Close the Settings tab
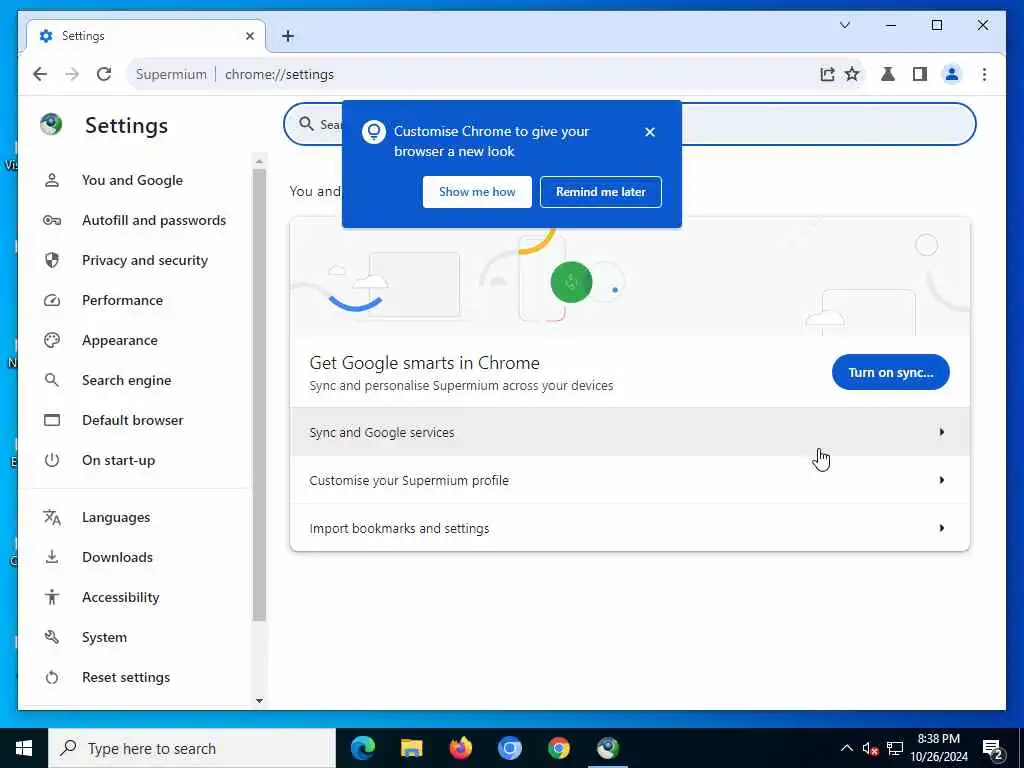1024x768 pixels. pyautogui.click(x=249, y=36)
